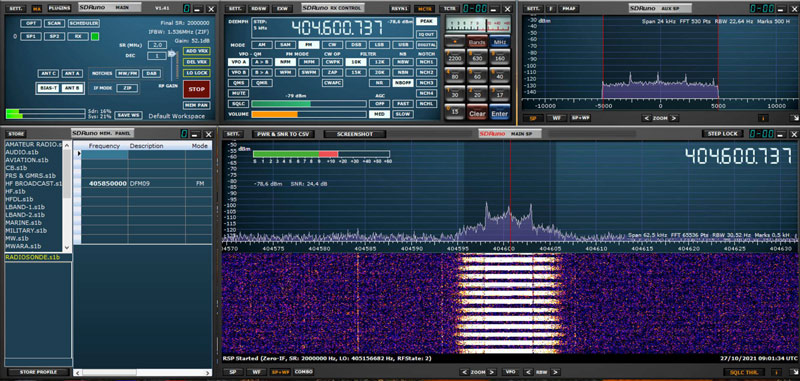This screenshot has width=800, height=381.
Task: Click the MHz keypad button
Action: [500, 42]
